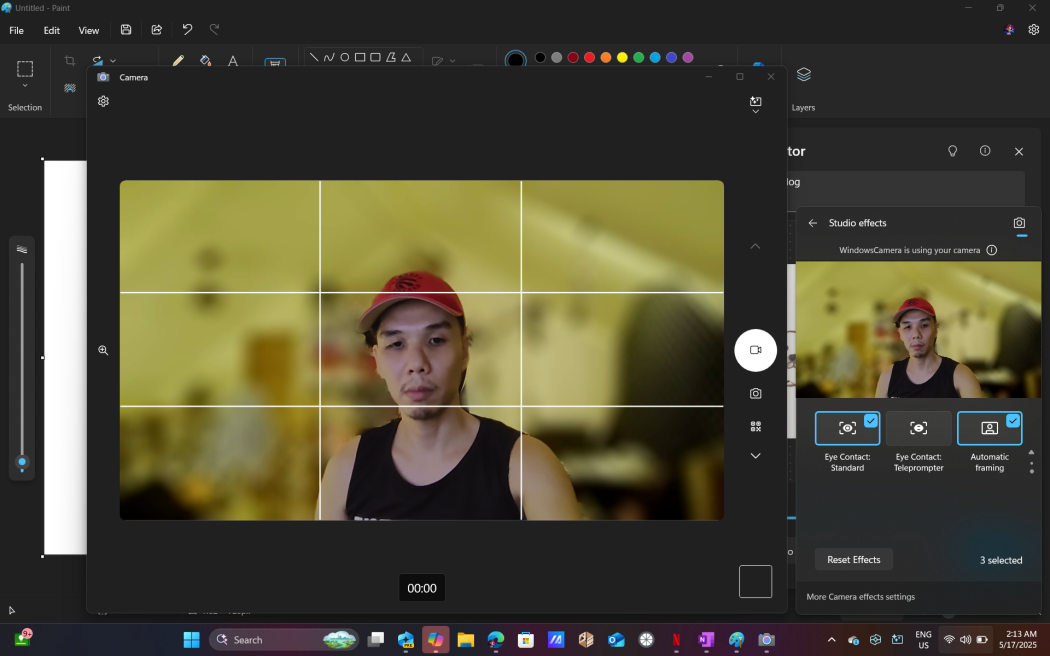Expand the Selection tool dropdown

[x=25, y=86]
